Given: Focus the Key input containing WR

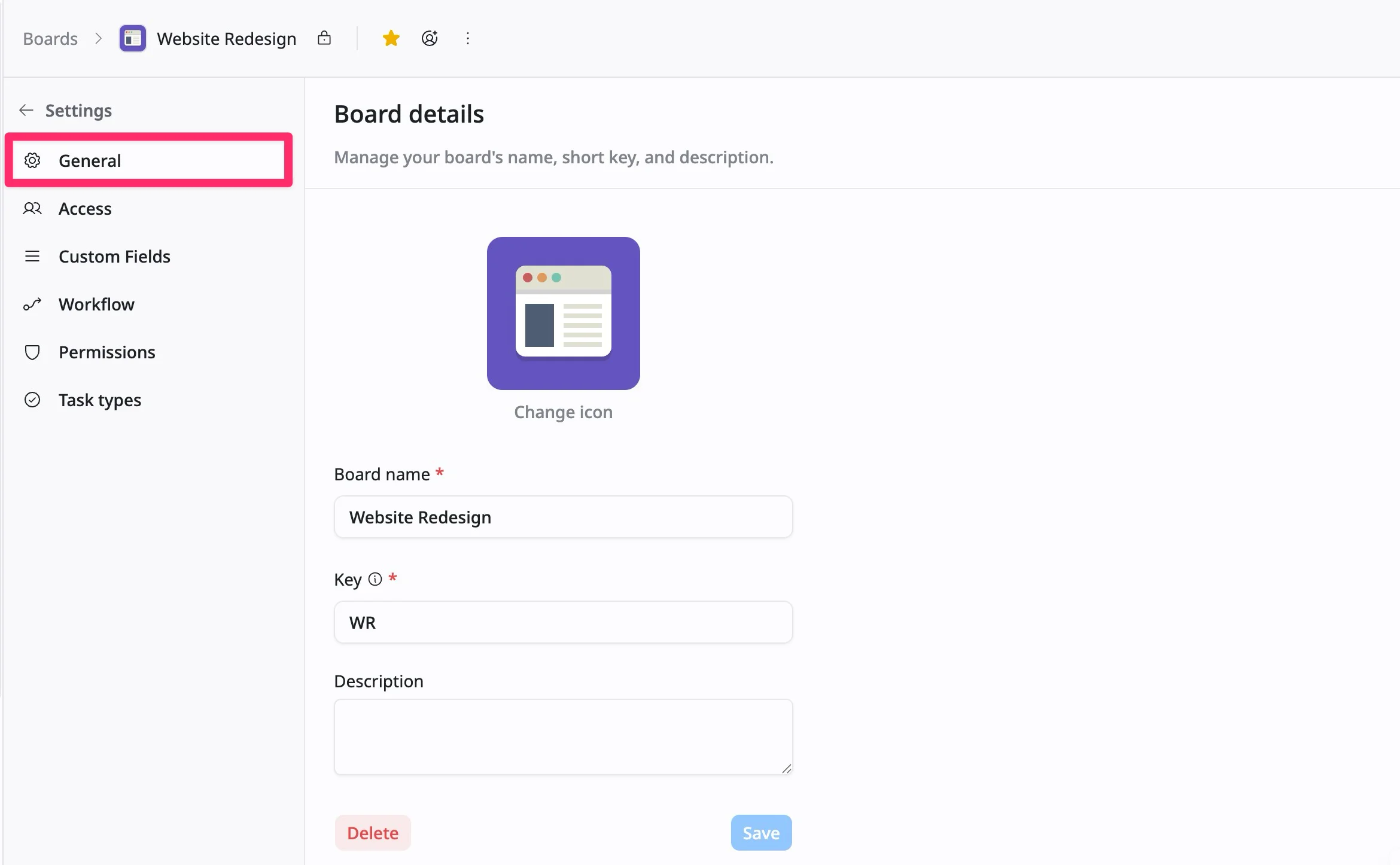Looking at the screenshot, I should (x=564, y=622).
